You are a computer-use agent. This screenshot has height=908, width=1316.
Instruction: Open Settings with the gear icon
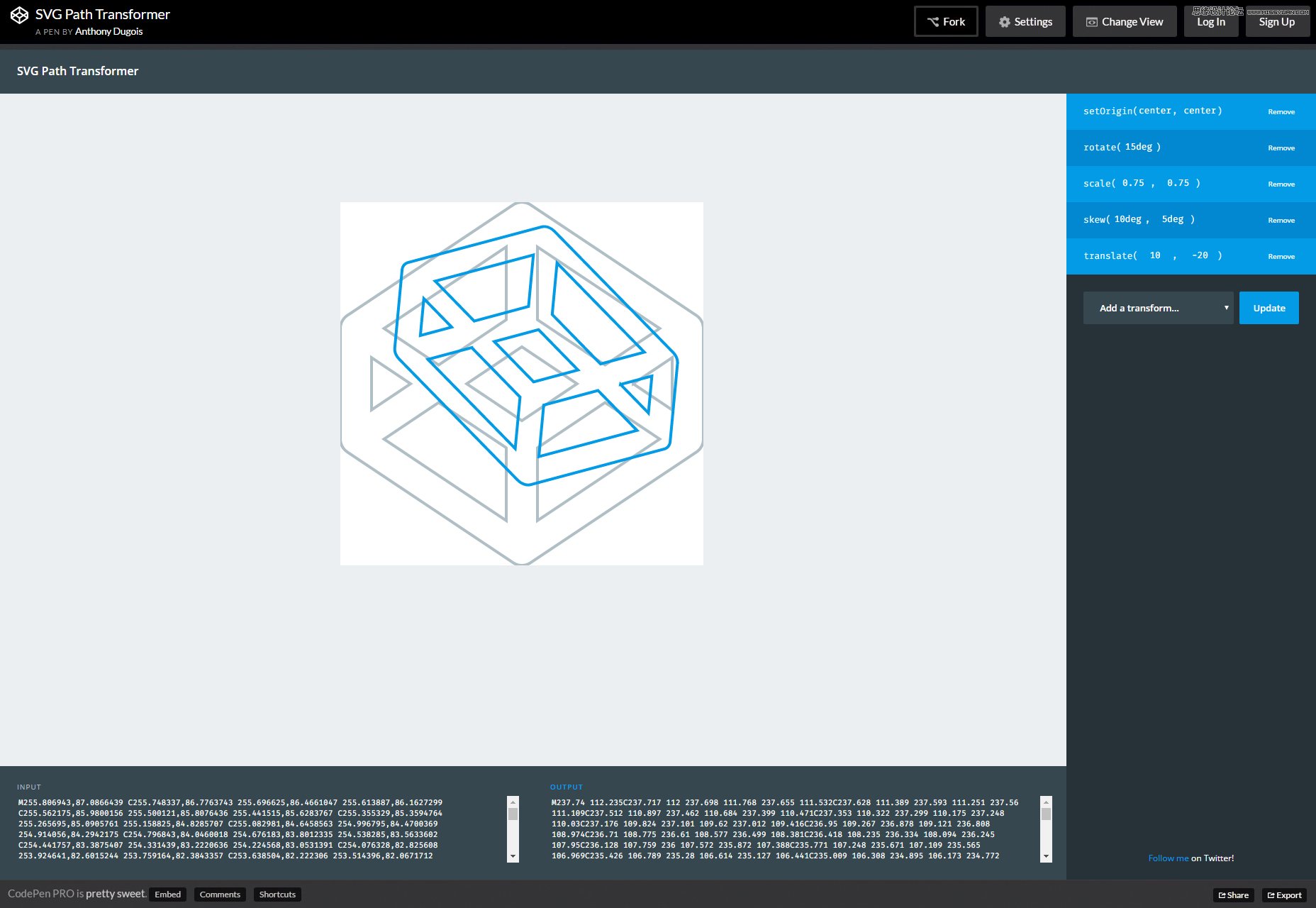[x=1025, y=21]
